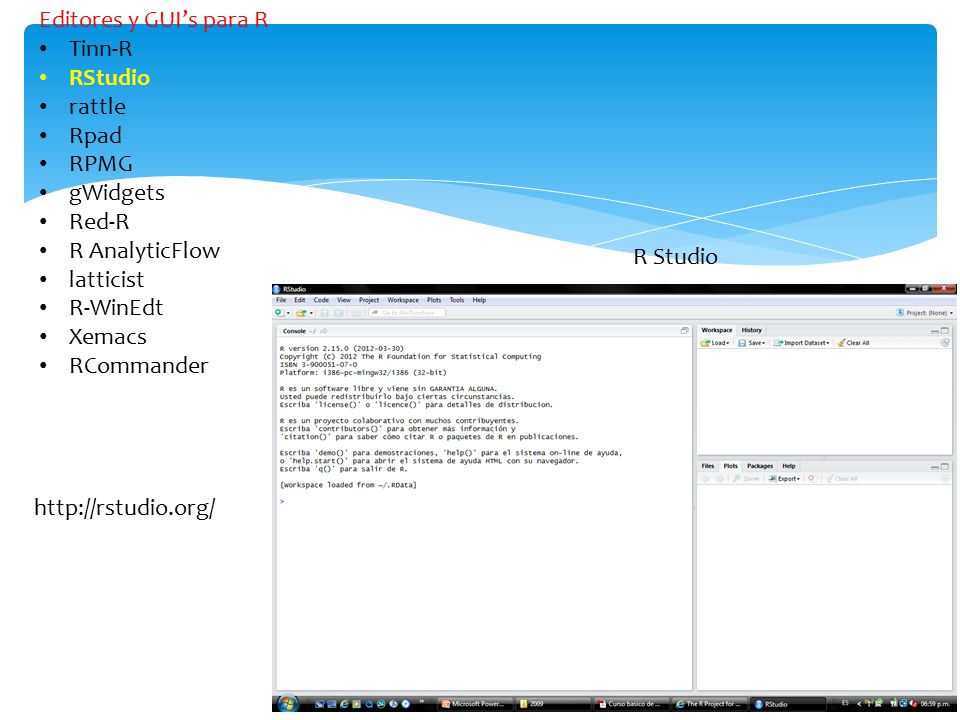Click the Print icon in main toolbar
This screenshot has width=960, height=720.
(x=356, y=313)
